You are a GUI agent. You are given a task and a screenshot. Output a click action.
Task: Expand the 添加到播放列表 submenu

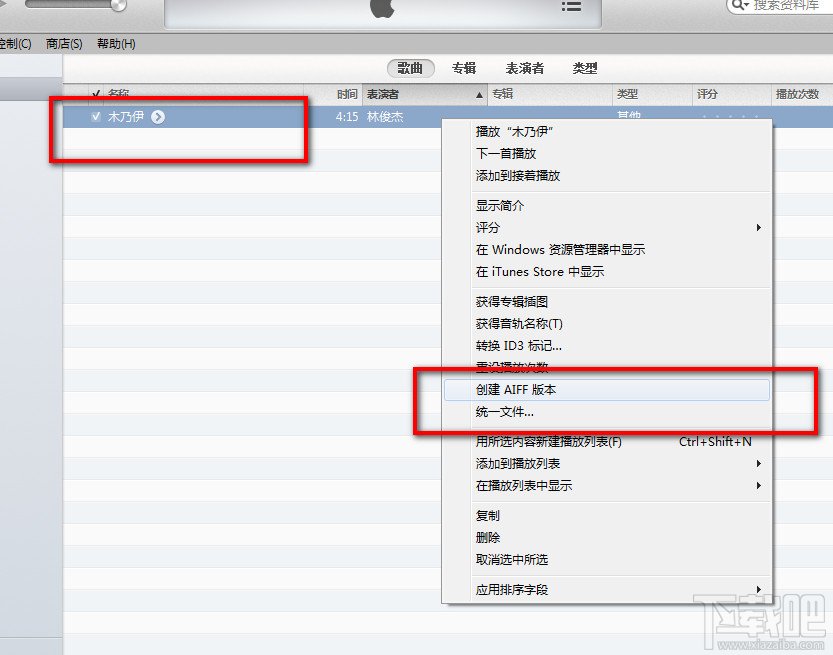(759, 464)
